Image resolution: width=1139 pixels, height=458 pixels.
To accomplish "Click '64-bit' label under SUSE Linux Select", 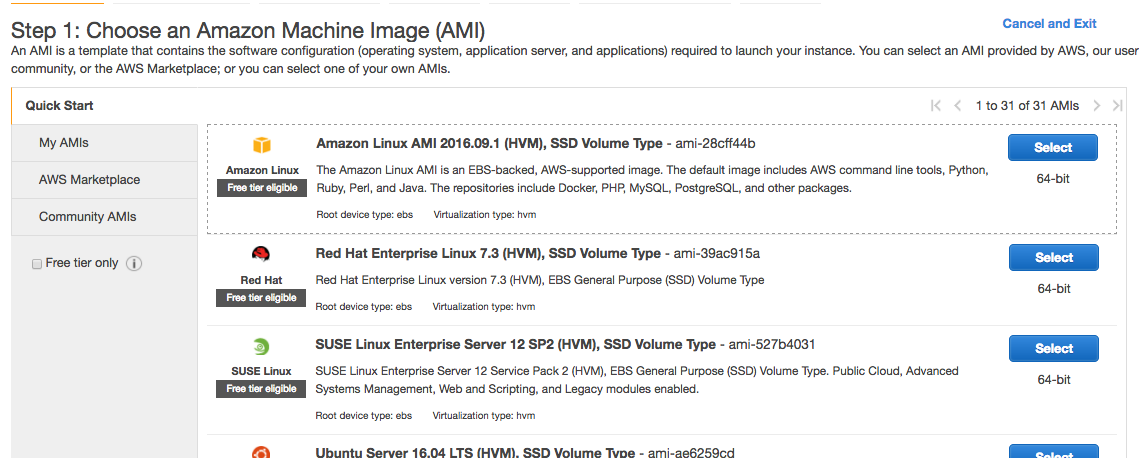I will (x=1054, y=380).
